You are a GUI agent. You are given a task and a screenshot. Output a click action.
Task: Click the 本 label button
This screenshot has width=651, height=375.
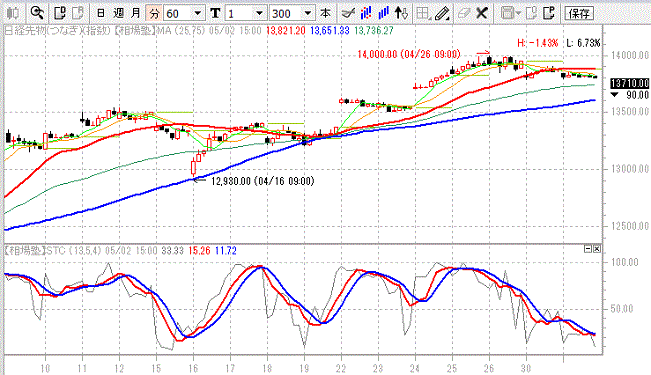point(326,13)
